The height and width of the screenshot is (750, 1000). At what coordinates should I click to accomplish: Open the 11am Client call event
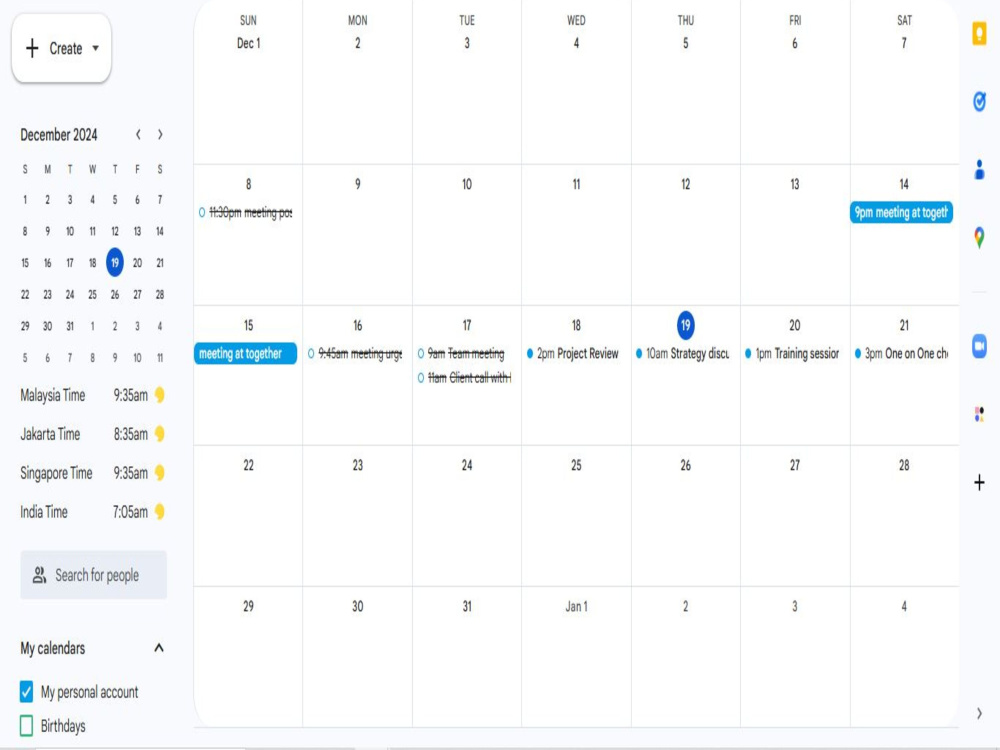[464, 378]
